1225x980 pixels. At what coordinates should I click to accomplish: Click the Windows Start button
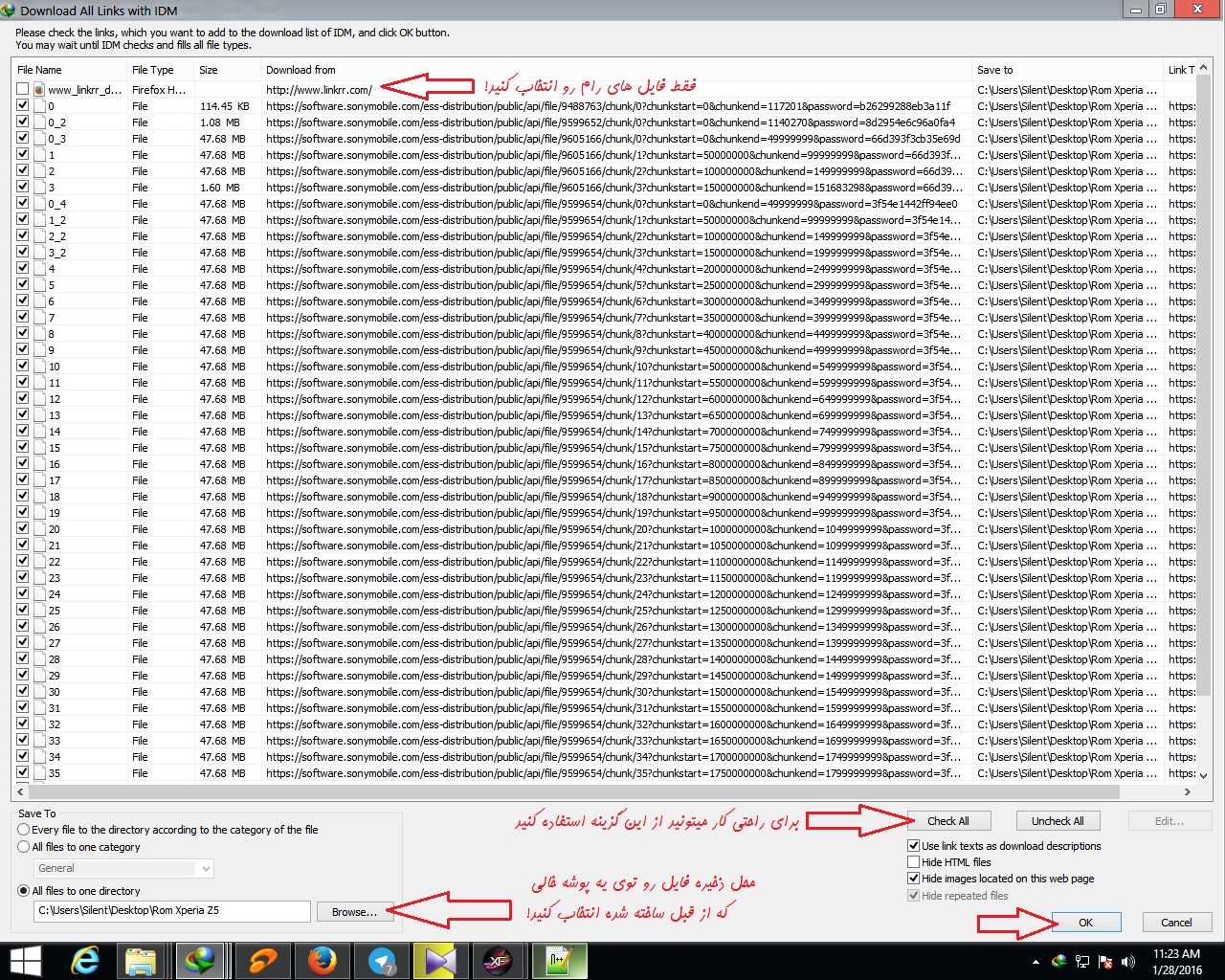pyautogui.click(x=25, y=961)
